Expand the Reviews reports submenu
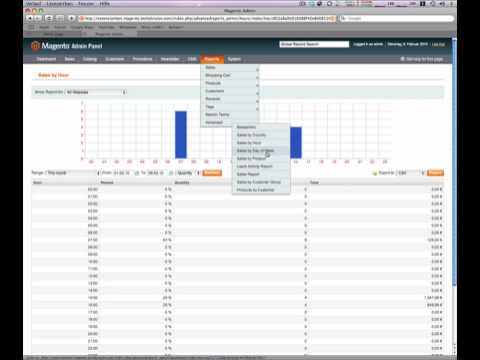The image size is (480, 360). click(230, 99)
